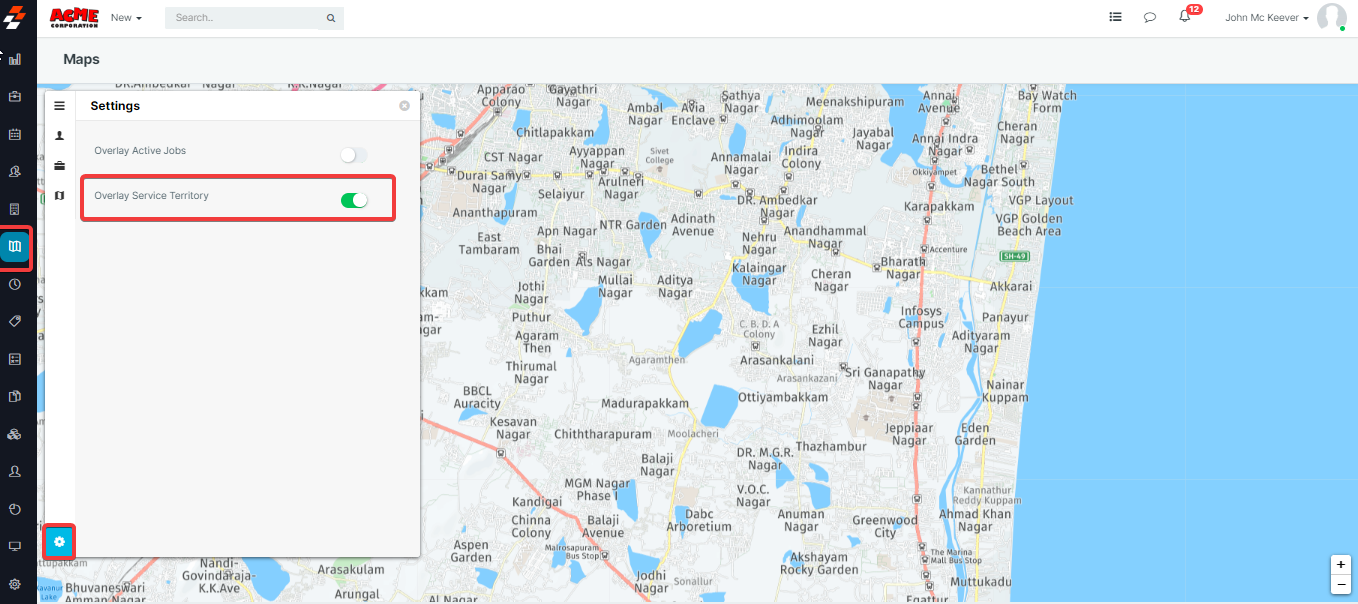Open the calendar icon in left sidebar
Screen dimensions: 1358x604
pos(15,134)
